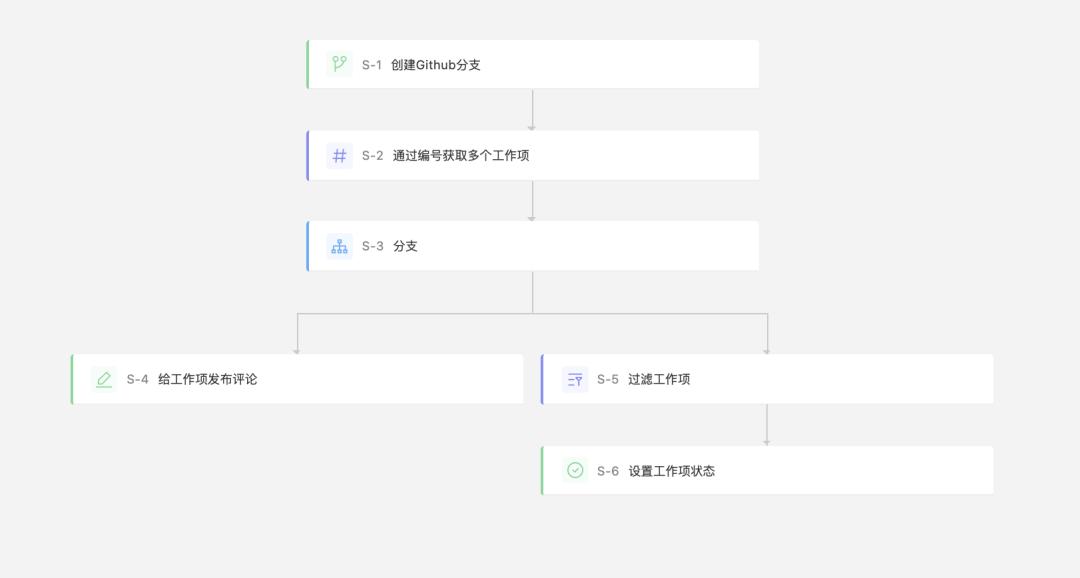The width and height of the screenshot is (1080, 578).
Task: Select the 分支 node title text
Action: 405,246
